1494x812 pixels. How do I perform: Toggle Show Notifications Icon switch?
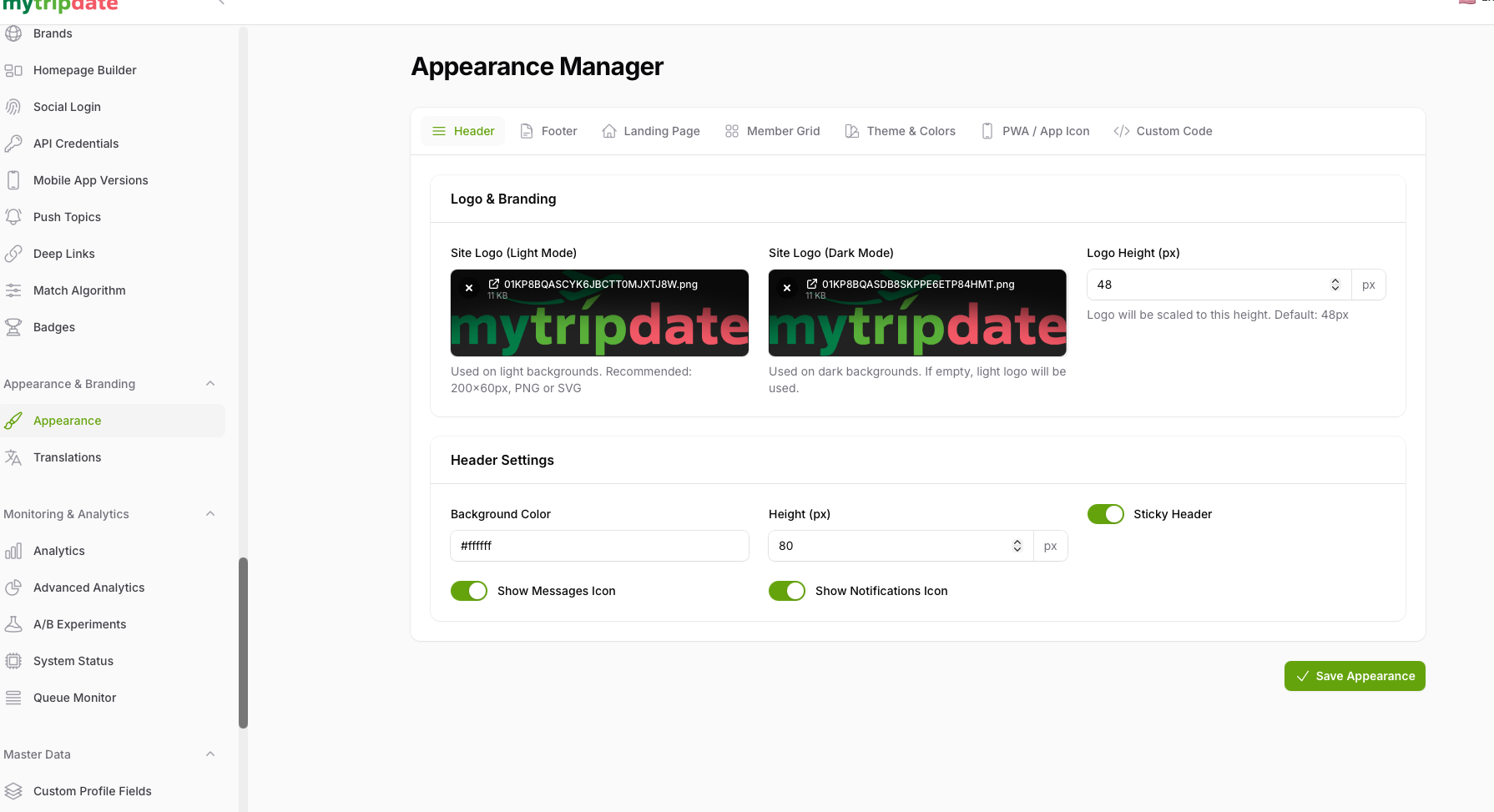tap(787, 591)
